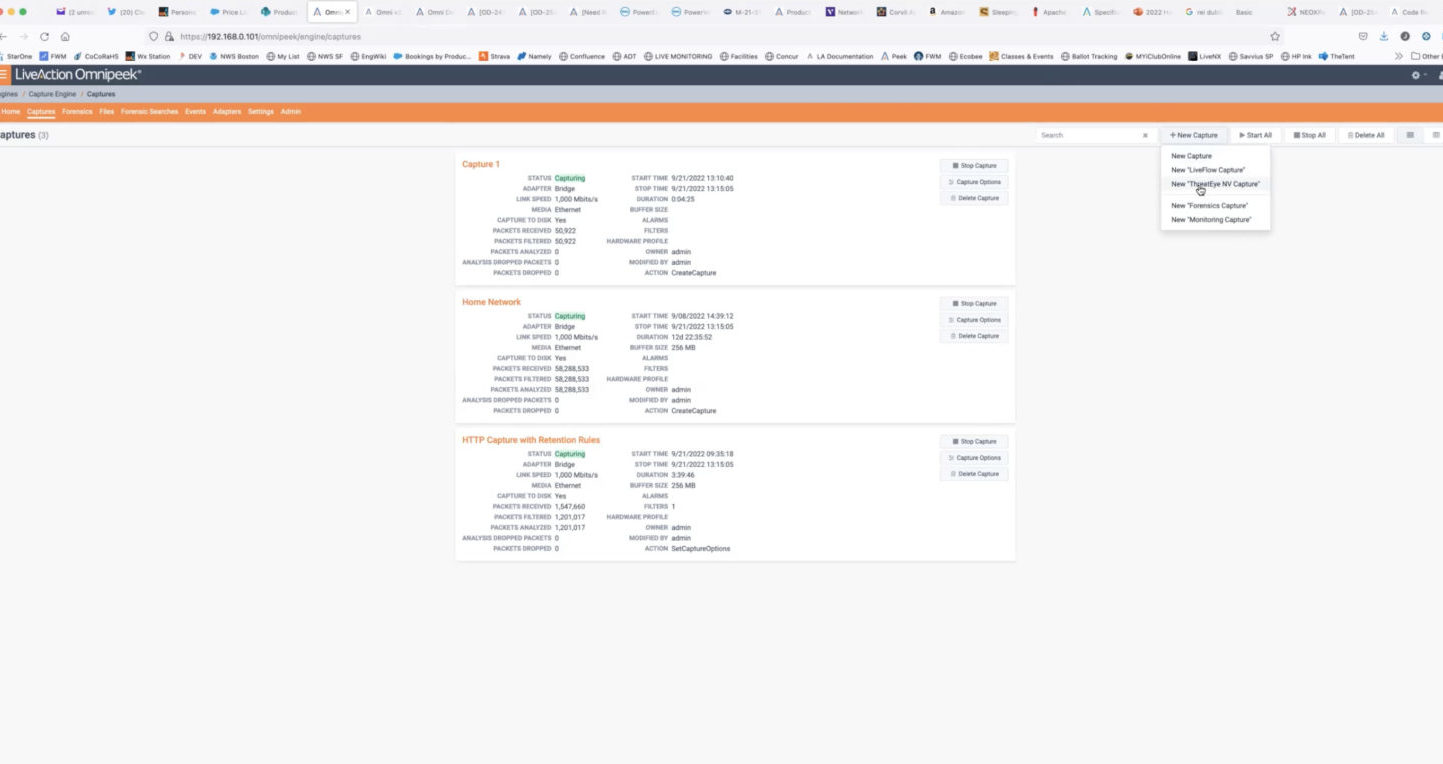Open the Forensics navigation tab
The height and width of the screenshot is (764, 1443).
click(77, 112)
